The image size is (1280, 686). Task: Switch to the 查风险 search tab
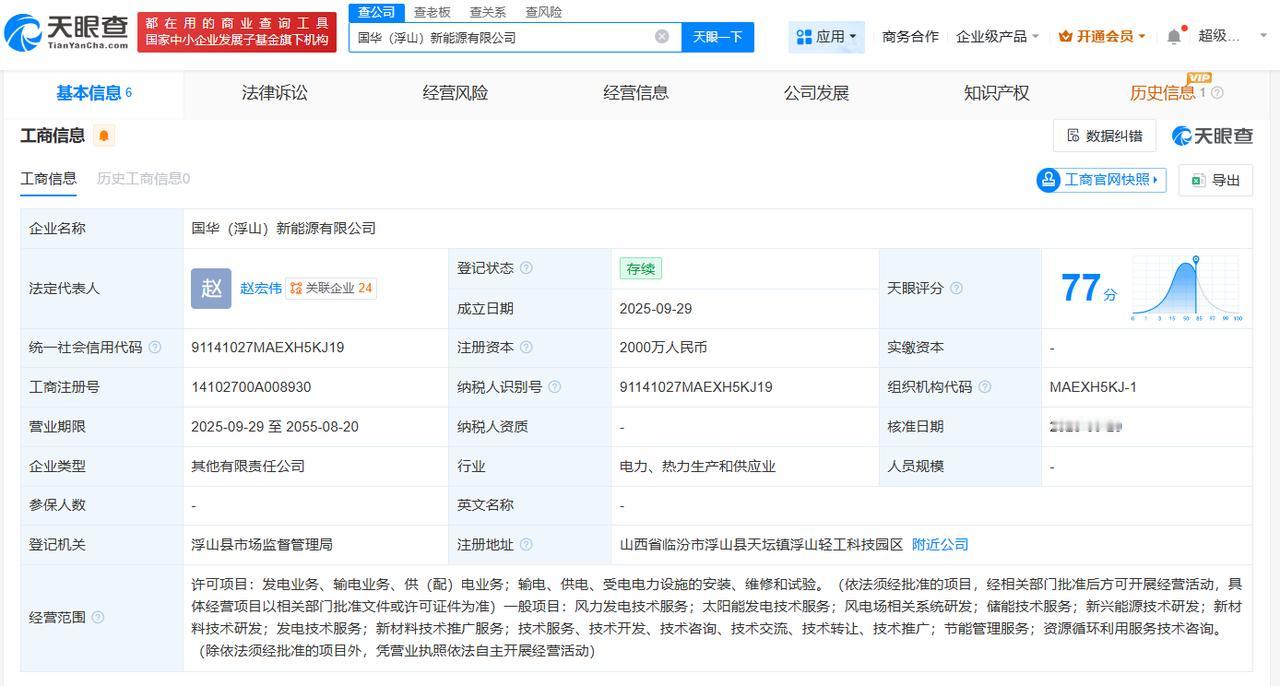pyautogui.click(x=543, y=12)
